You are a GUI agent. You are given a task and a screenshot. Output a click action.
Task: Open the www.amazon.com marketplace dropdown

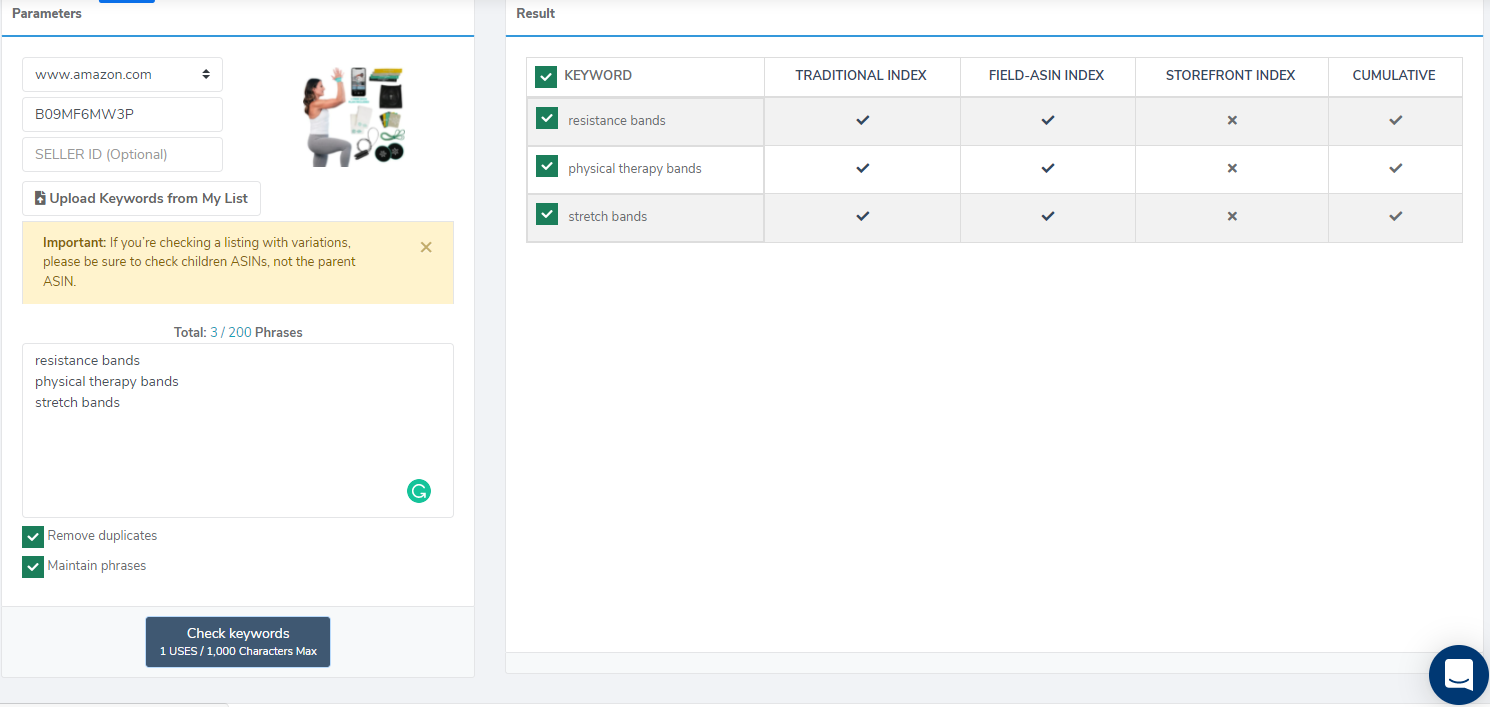click(x=122, y=74)
